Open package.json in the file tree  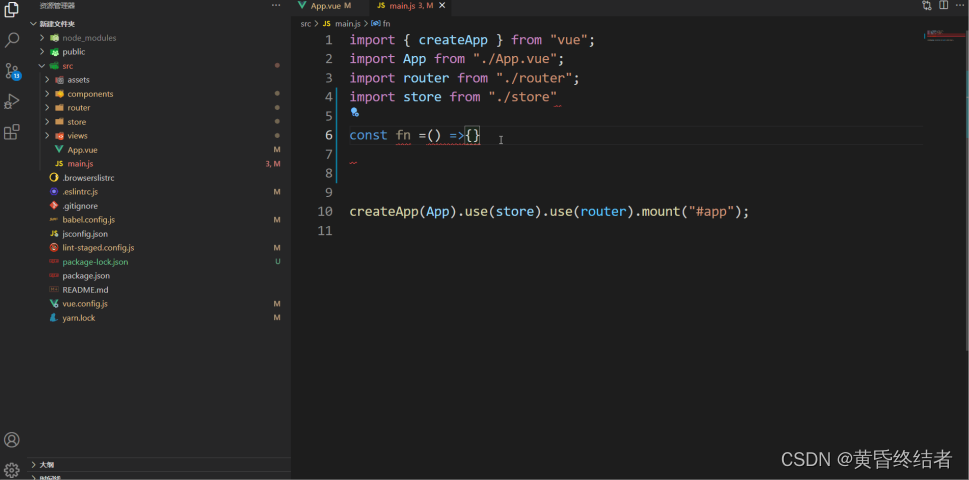[x=85, y=276]
